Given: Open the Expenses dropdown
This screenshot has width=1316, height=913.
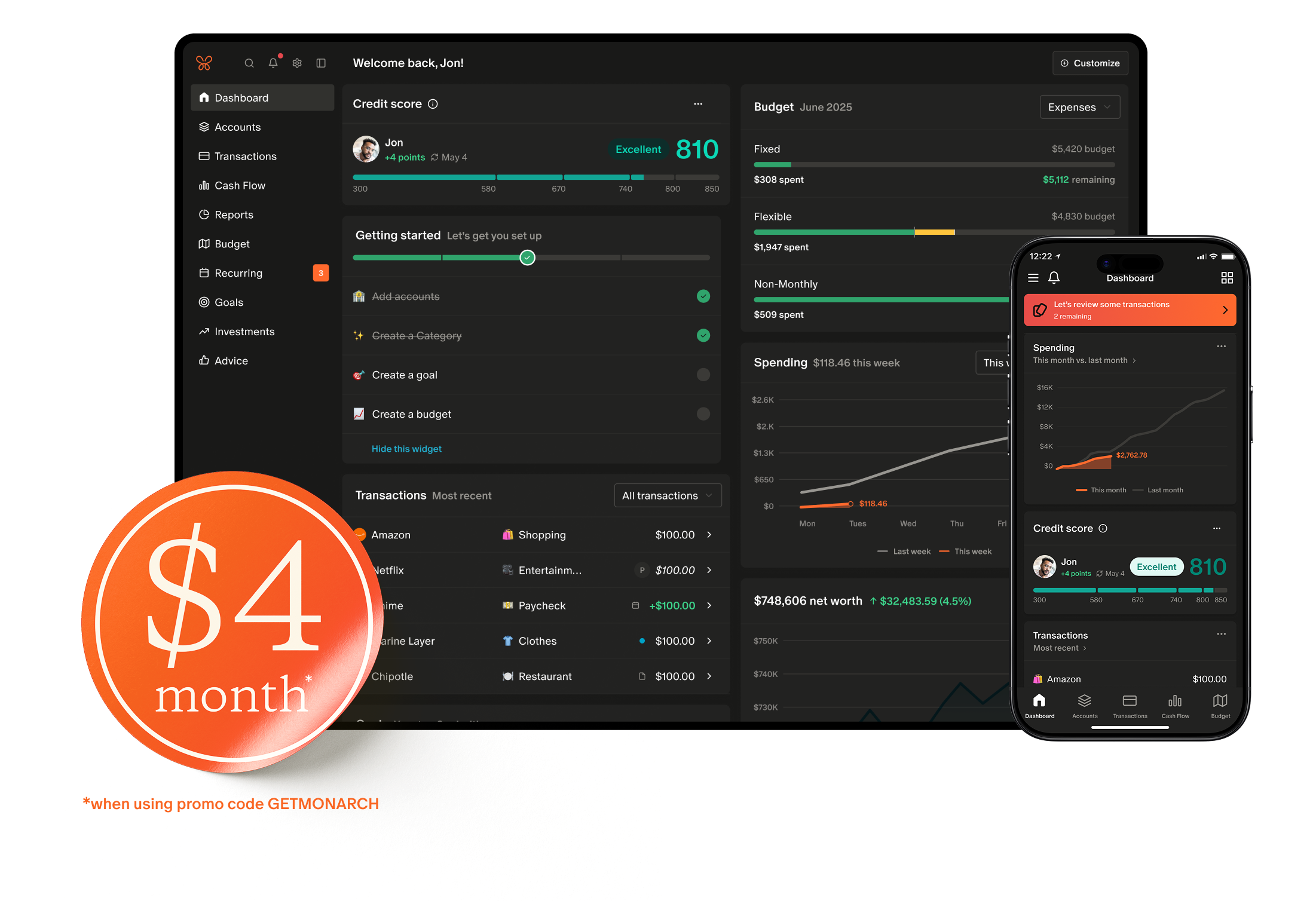Looking at the screenshot, I should click(1079, 108).
